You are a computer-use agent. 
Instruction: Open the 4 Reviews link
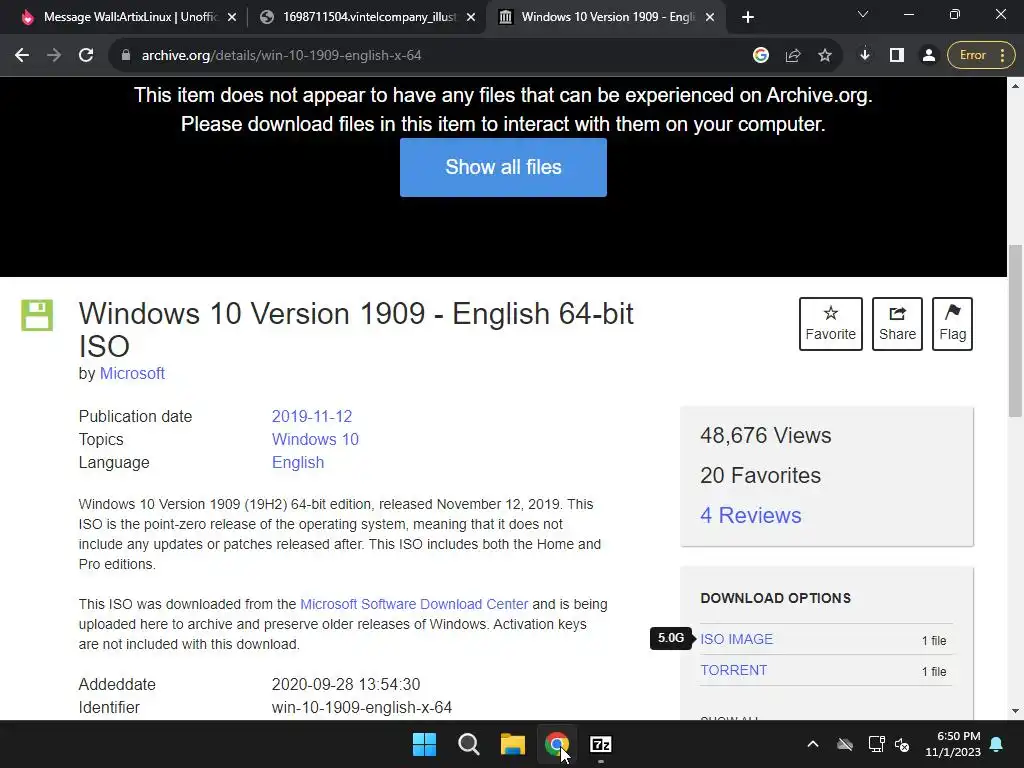point(750,515)
